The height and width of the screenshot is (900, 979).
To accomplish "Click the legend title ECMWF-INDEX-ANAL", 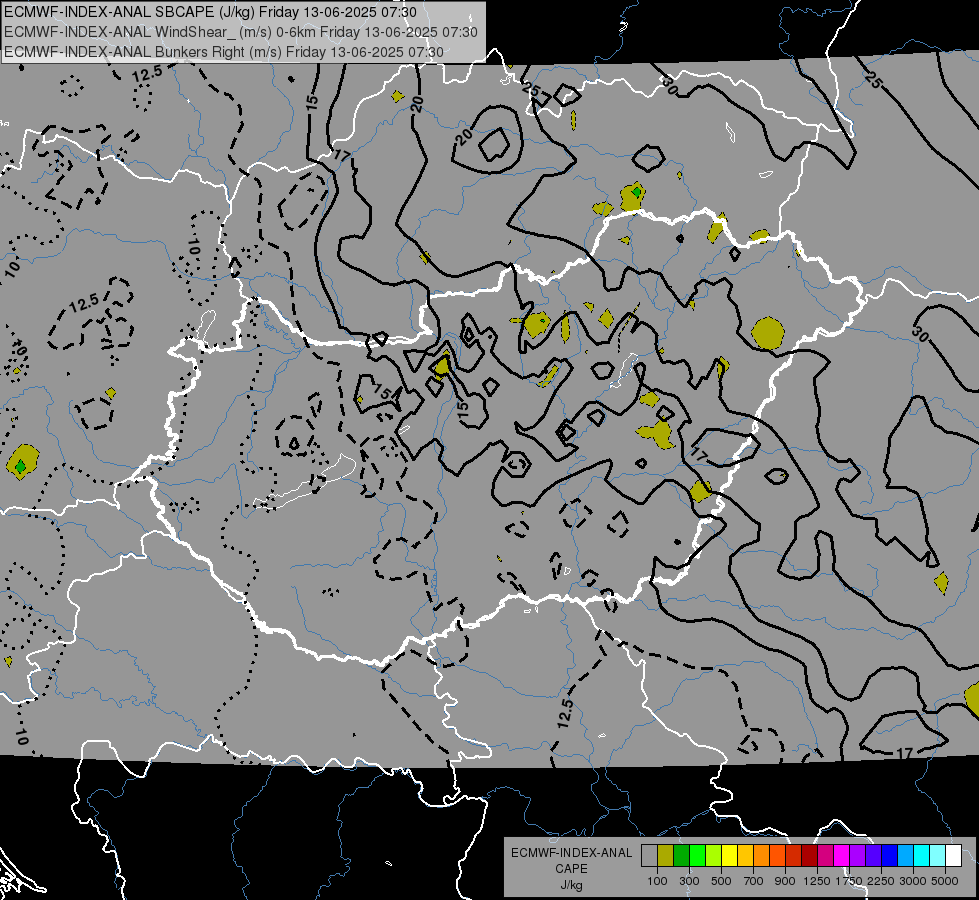I will click(x=571, y=853).
